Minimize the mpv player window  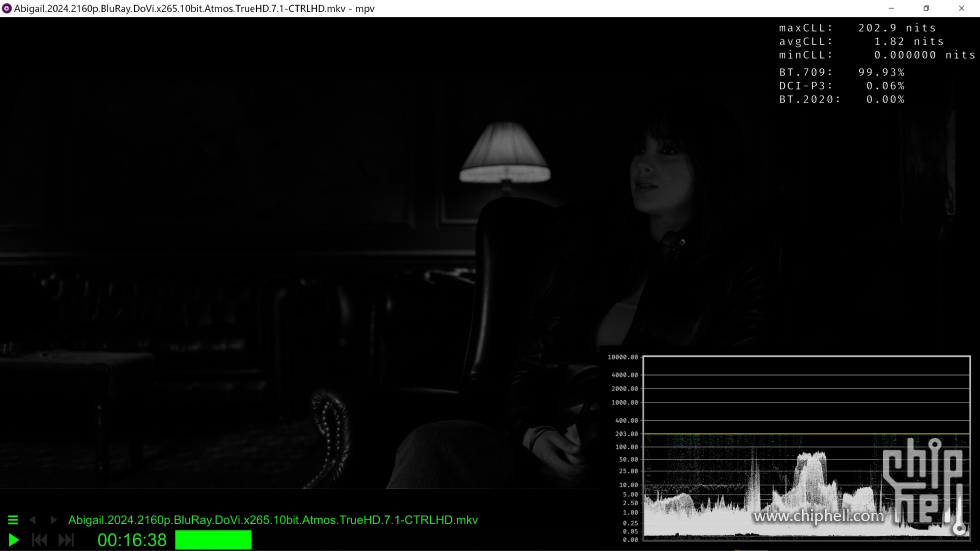(x=888, y=8)
